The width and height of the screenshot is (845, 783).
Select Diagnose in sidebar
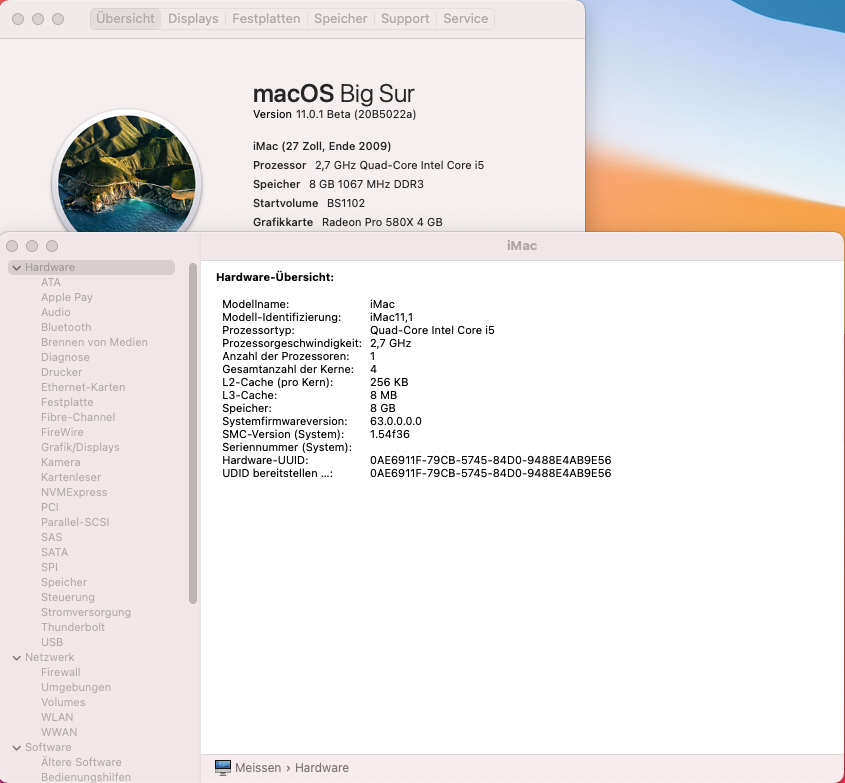(x=65, y=358)
